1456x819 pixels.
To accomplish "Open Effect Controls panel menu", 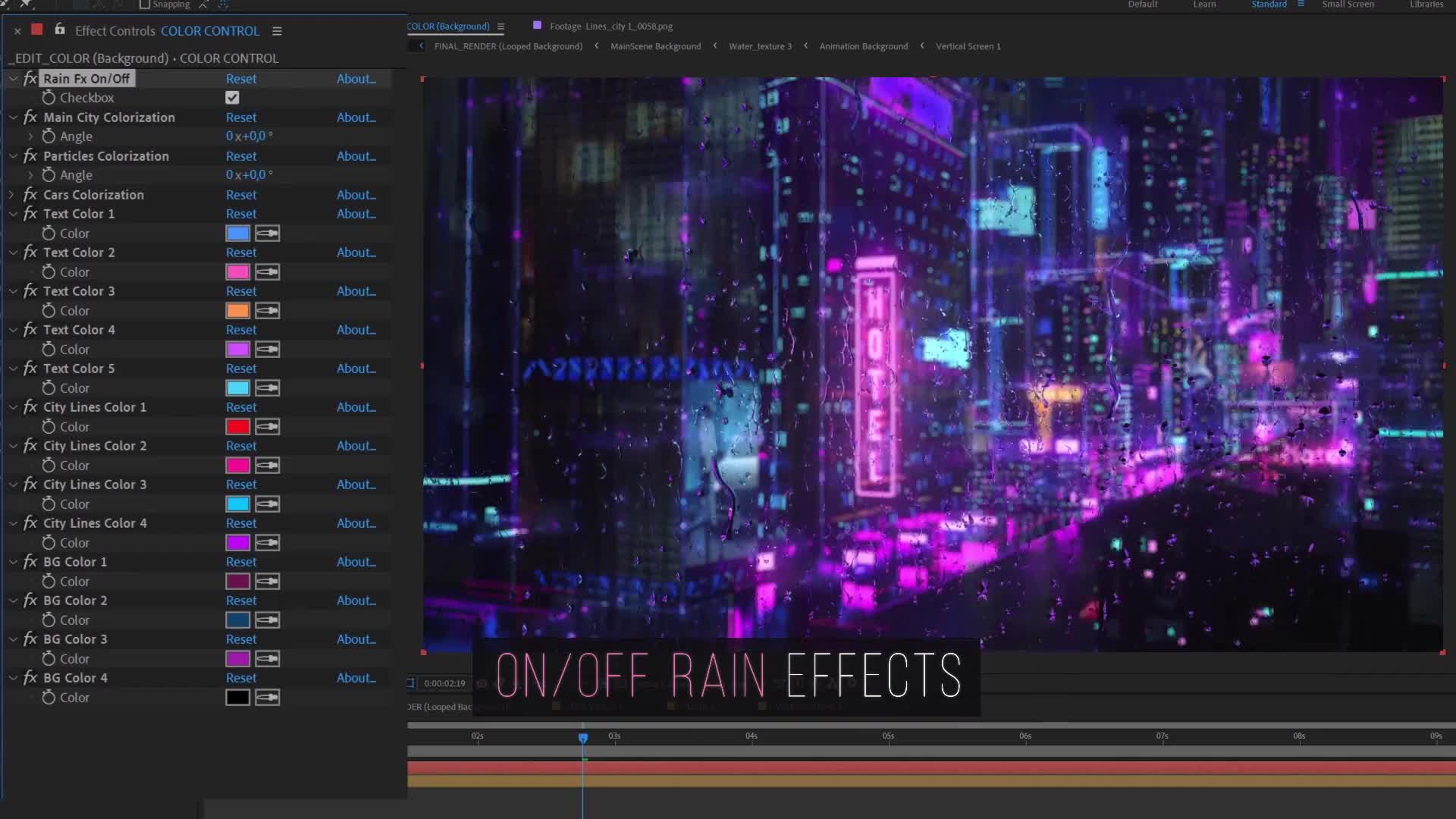I will pyautogui.click(x=277, y=31).
